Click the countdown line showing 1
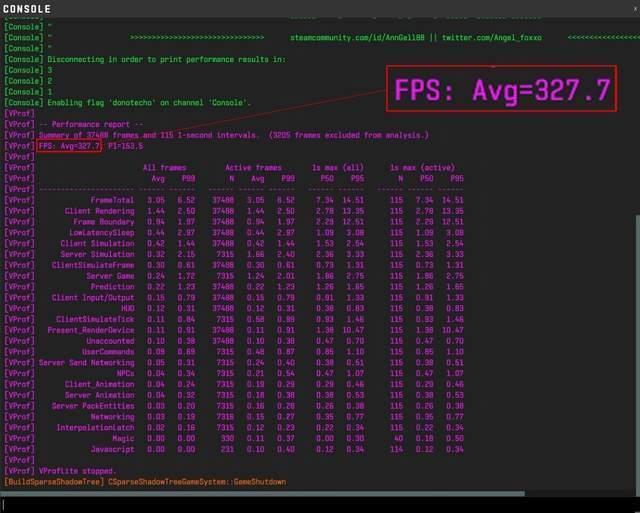The image size is (640, 513). coord(50,91)
